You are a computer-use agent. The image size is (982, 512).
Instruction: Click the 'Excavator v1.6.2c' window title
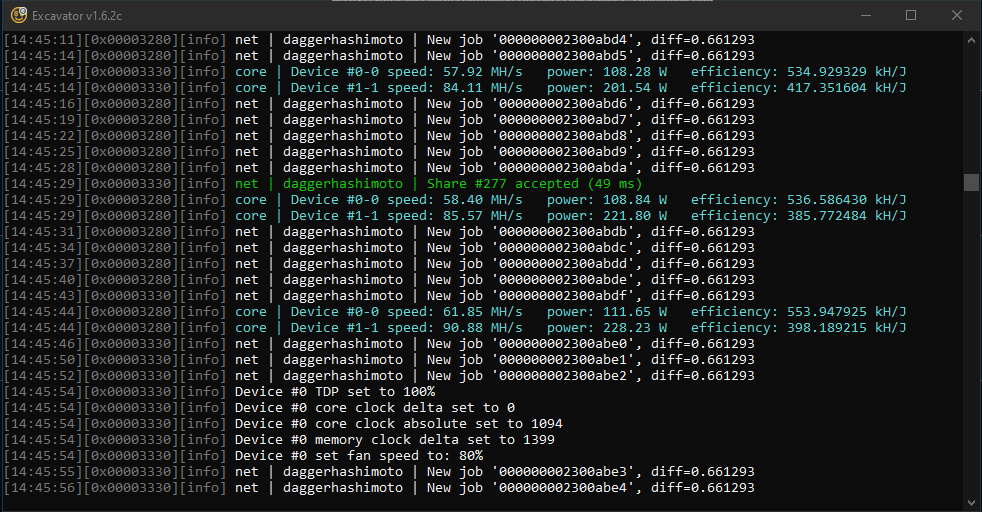[77, 15]
